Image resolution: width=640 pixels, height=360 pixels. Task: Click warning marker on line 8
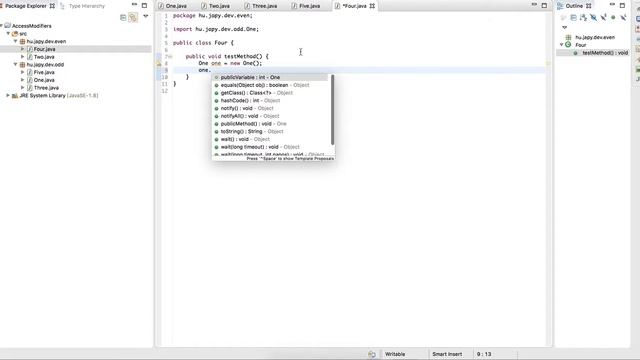159,63
